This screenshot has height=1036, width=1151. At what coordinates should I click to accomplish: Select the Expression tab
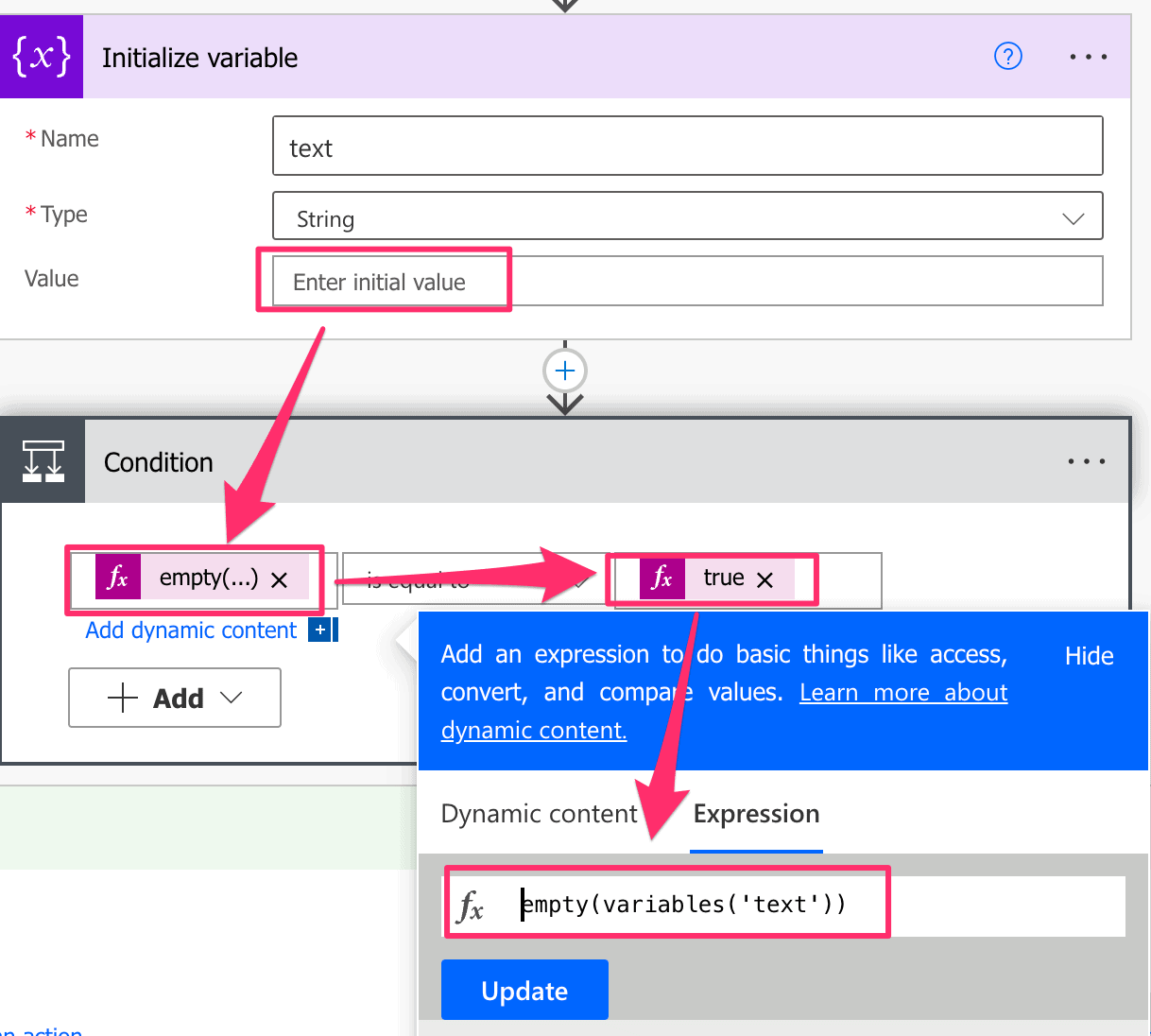(x=756, y=813)
